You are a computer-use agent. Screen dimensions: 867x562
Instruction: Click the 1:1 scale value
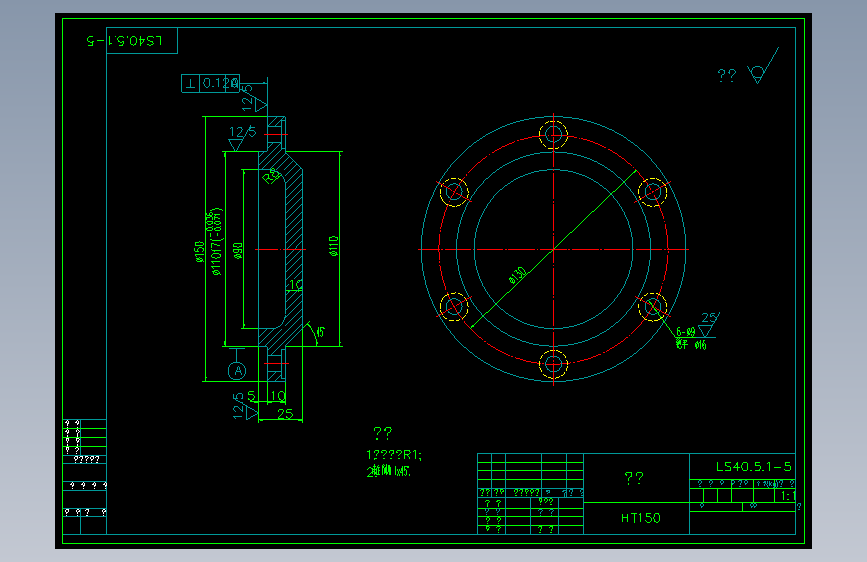click(788, 496)
